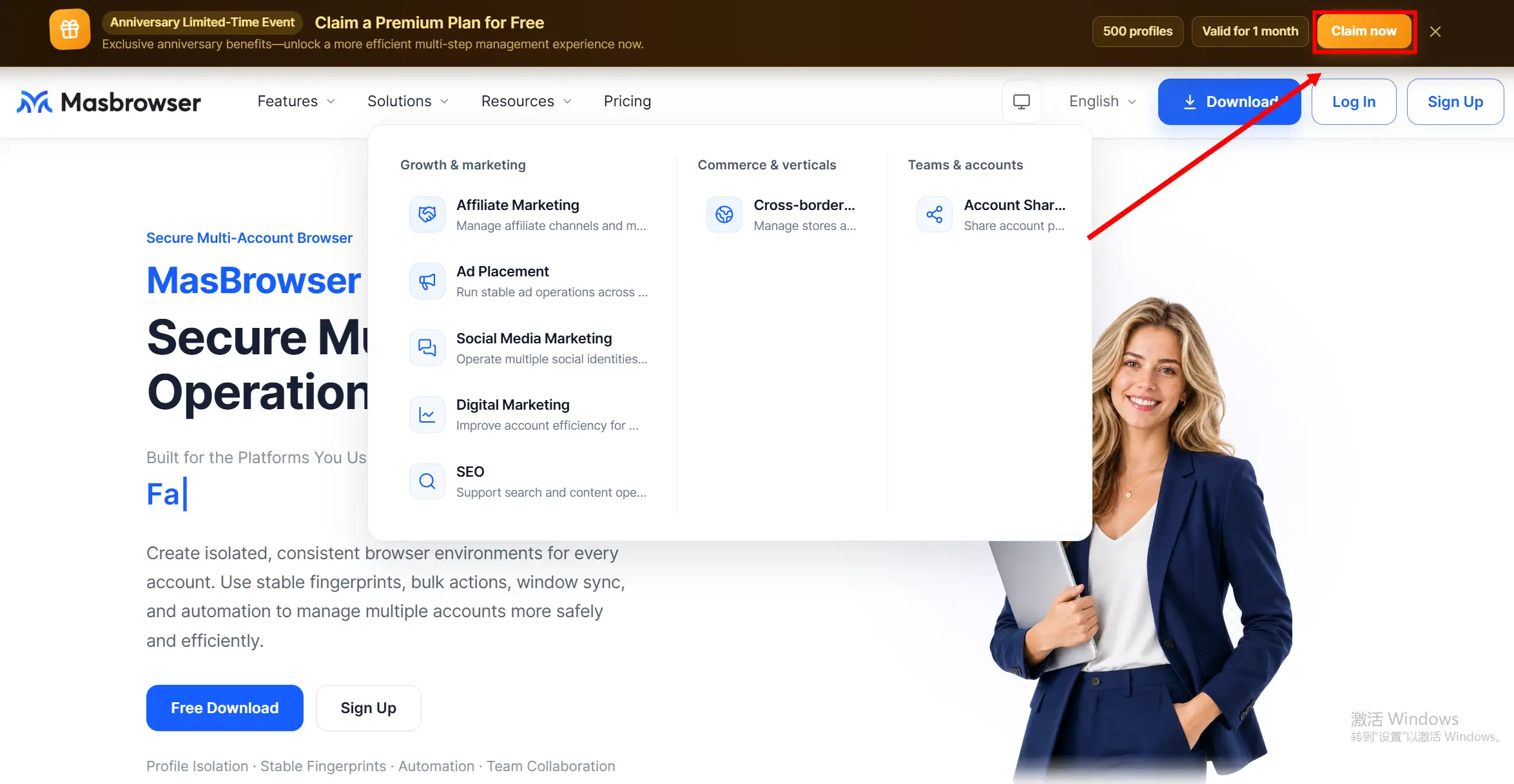Click the Sign Up button in header
This screenshot has height=784, width=1514.
click(x=1455, y=102)
